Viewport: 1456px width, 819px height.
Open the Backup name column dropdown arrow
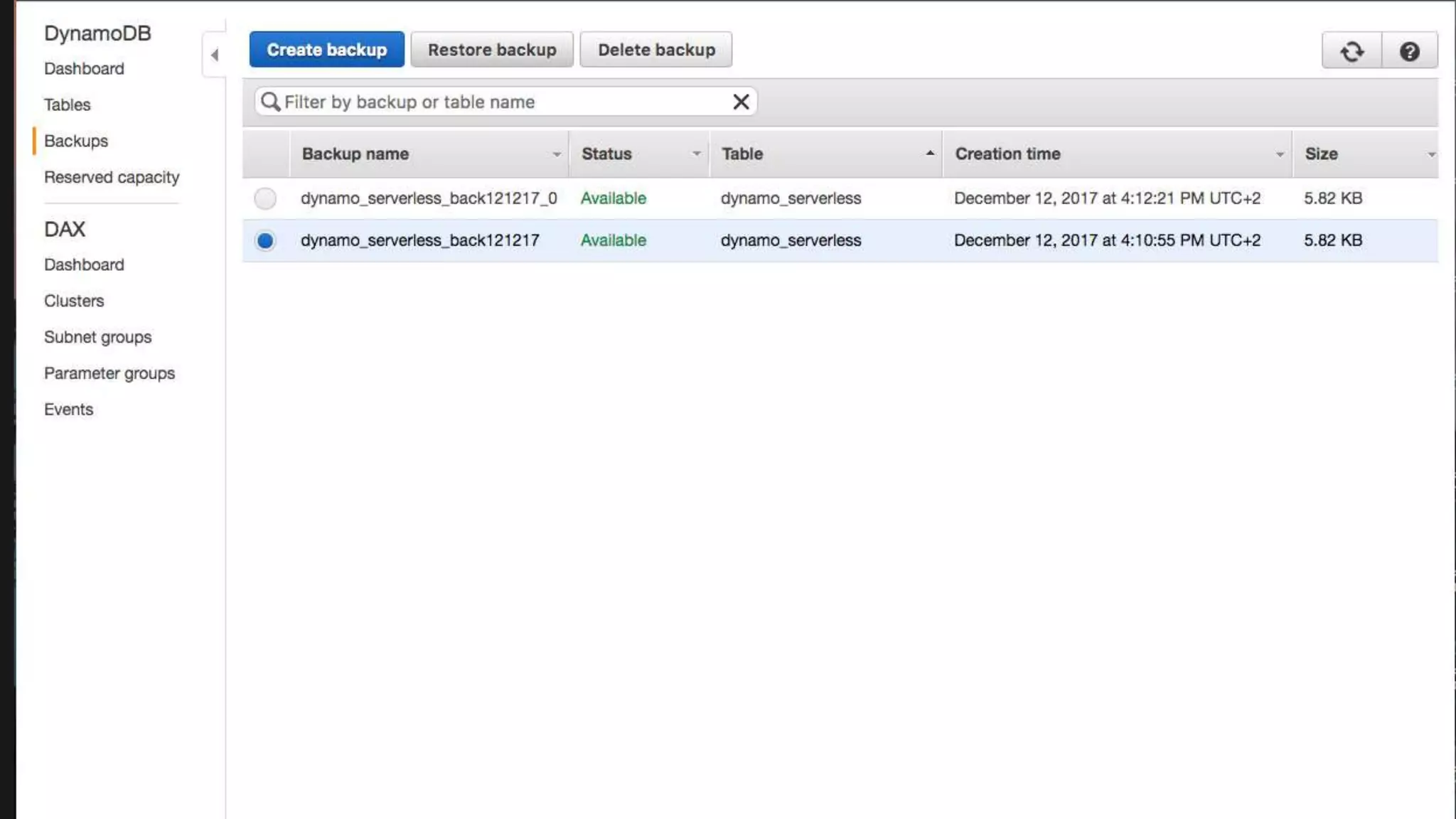[x=556, y=154]
